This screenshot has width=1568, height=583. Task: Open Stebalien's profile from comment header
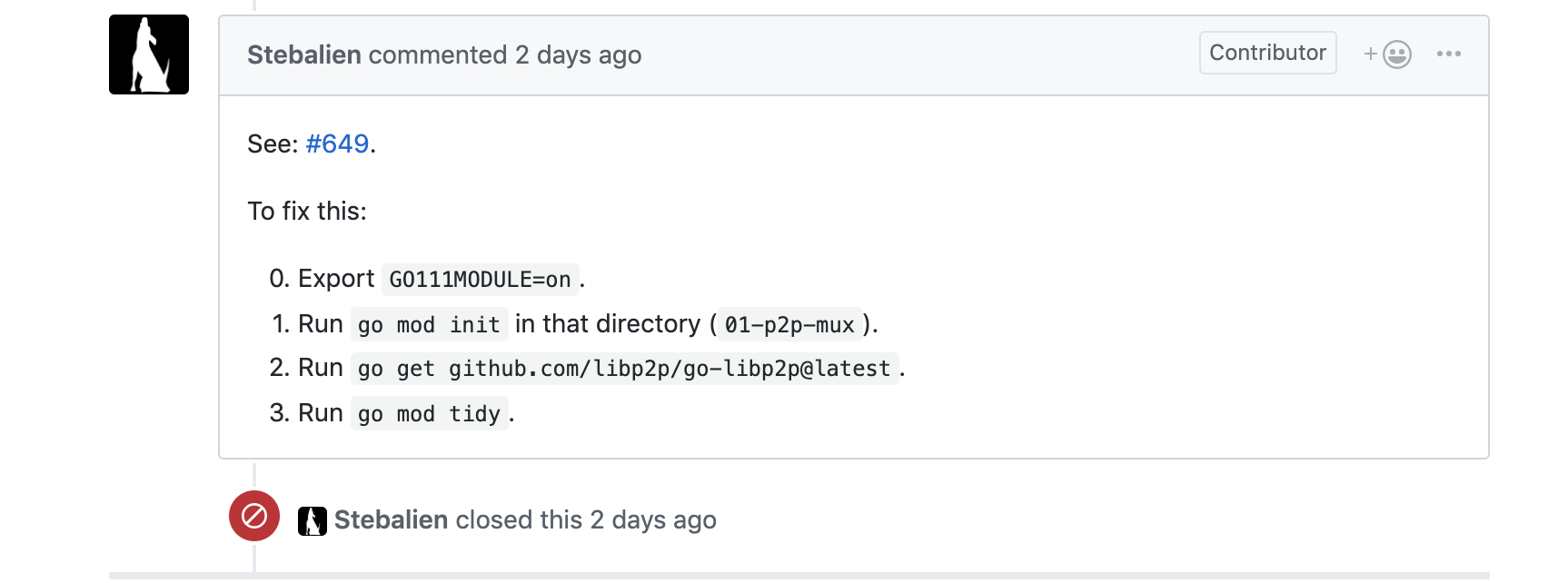click(304, 55)
